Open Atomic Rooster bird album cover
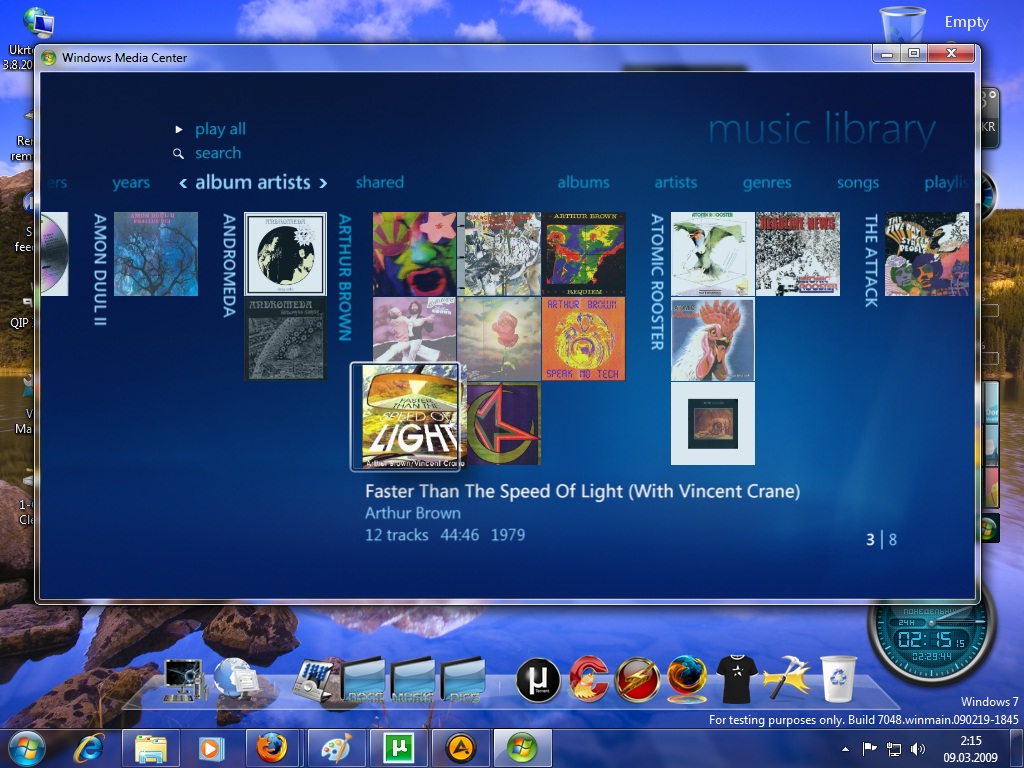 point(713,254)
